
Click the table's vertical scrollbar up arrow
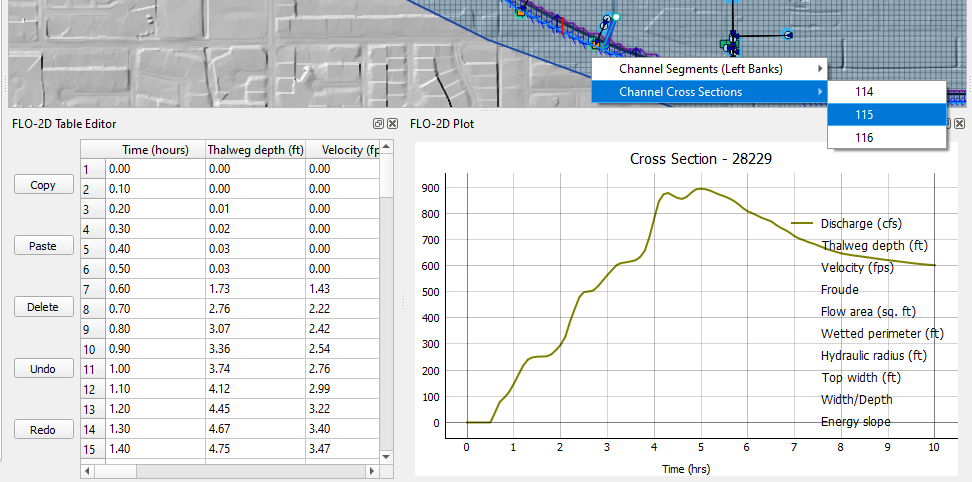tap(385, 149)
